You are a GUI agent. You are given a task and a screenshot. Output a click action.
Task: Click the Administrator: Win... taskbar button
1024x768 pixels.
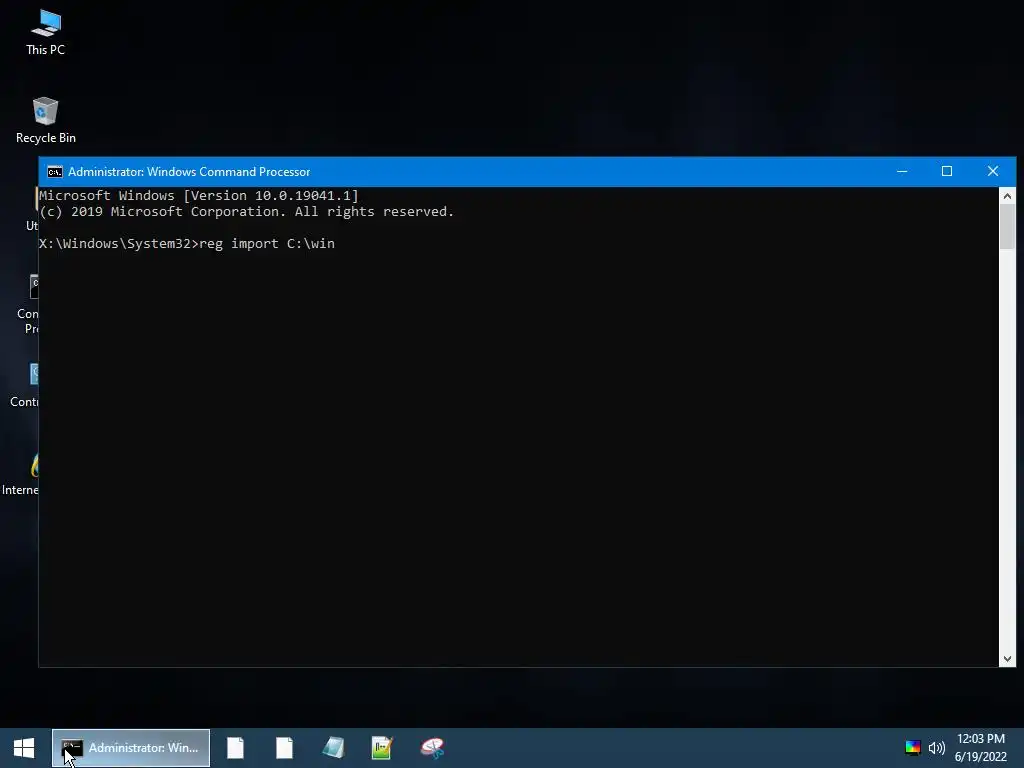[131, 748]
